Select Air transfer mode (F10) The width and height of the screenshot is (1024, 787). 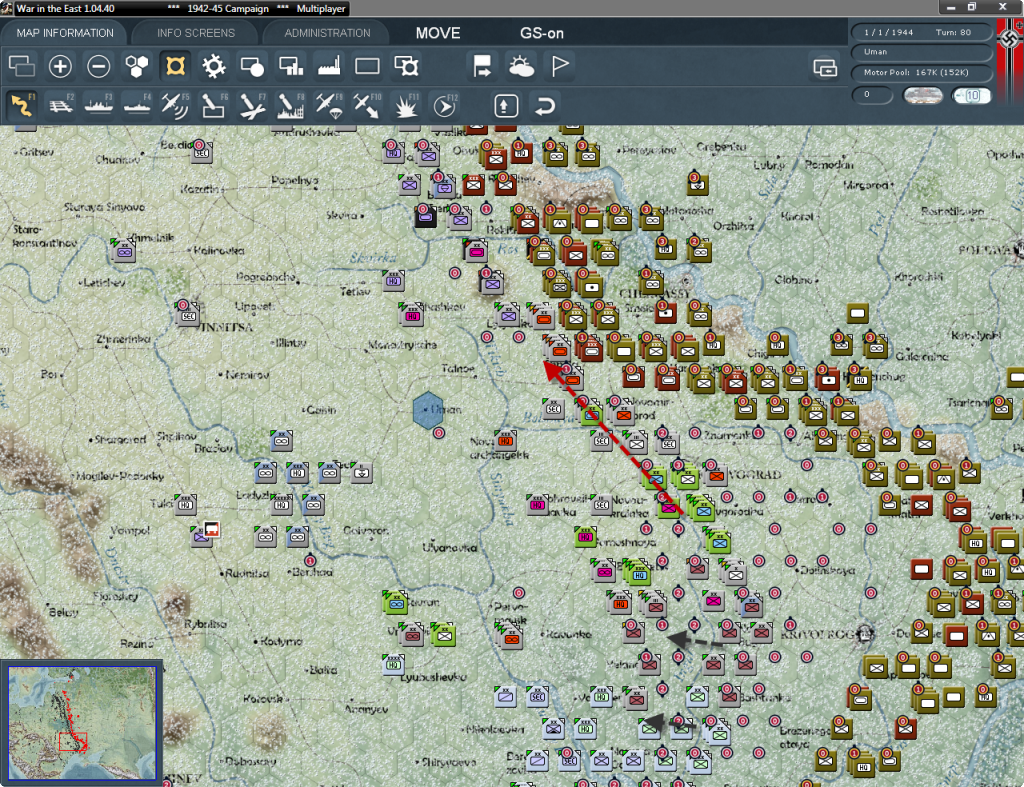coord(366,105)
